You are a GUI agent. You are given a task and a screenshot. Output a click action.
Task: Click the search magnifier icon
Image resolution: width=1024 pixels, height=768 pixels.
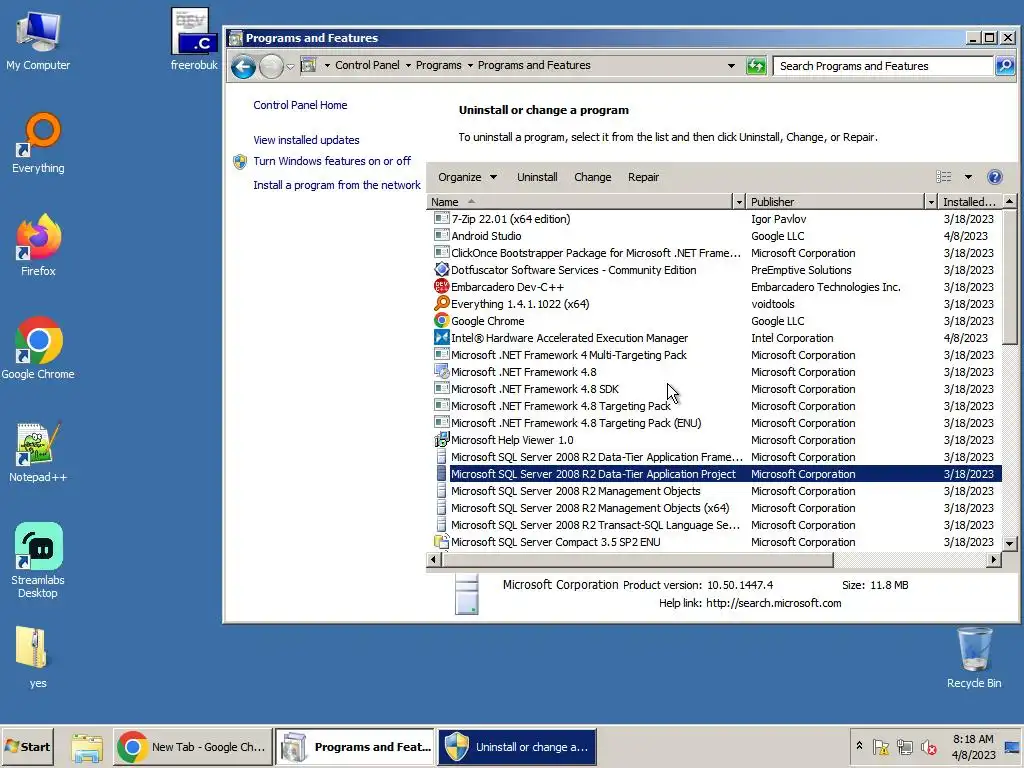click(x=1004, y=66)
